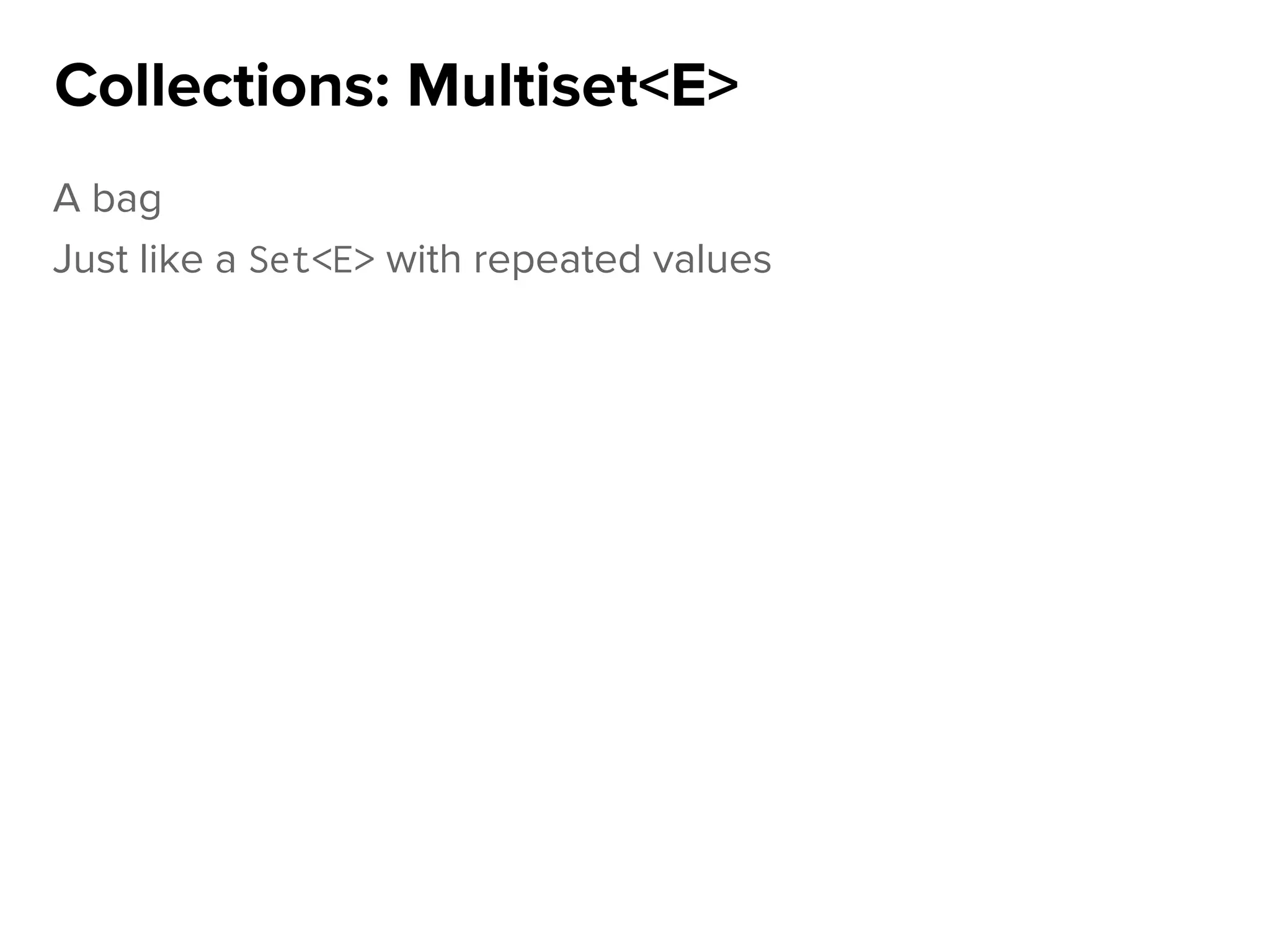This screenshot has width=1270, height=952.
Task: Click the word "bag" in the body
Action: coord(127,200)
